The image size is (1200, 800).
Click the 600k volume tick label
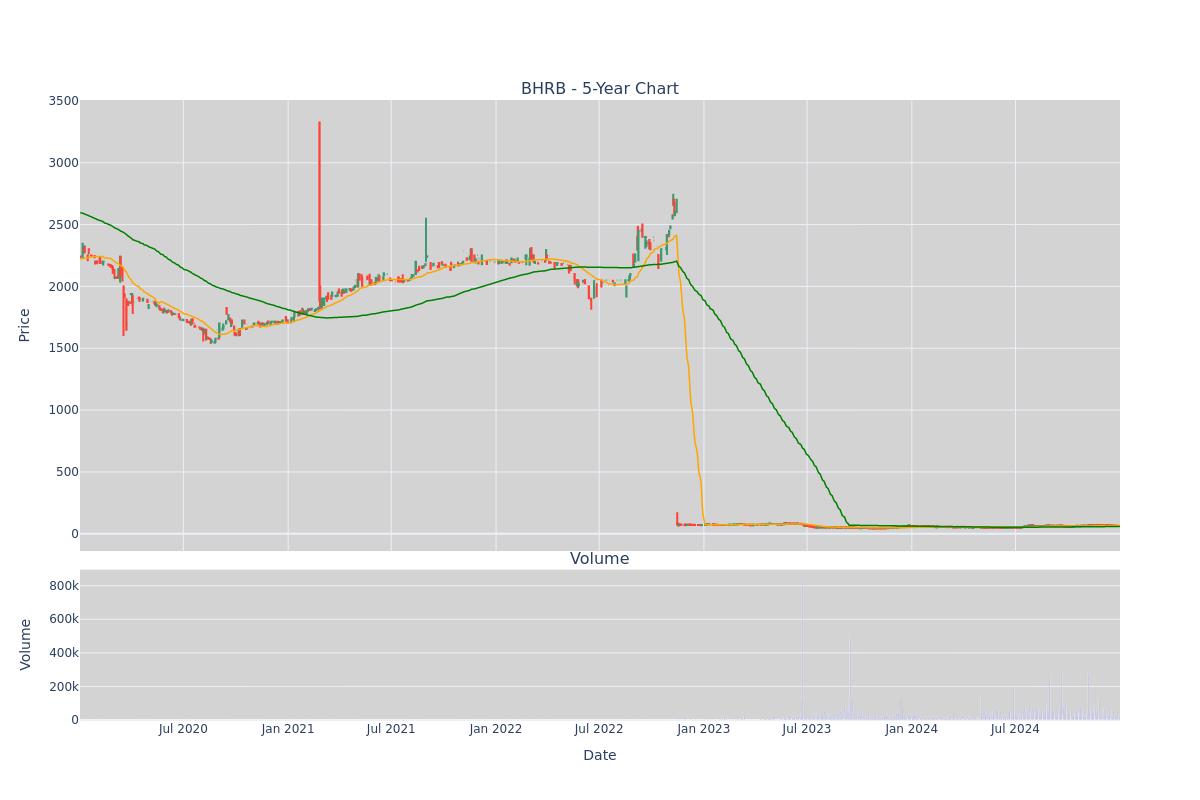point(62,619)
